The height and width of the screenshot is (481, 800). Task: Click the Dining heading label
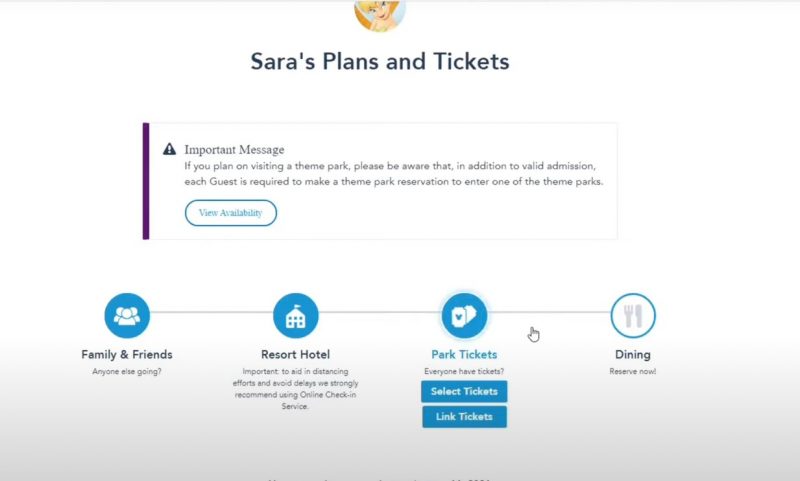point(633,355)
